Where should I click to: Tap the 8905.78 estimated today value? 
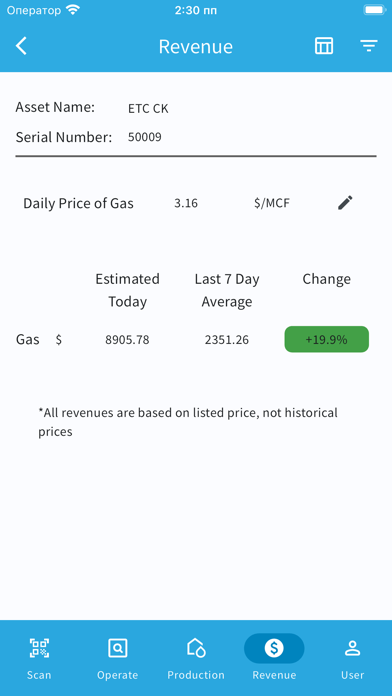(x=127, y=340)
